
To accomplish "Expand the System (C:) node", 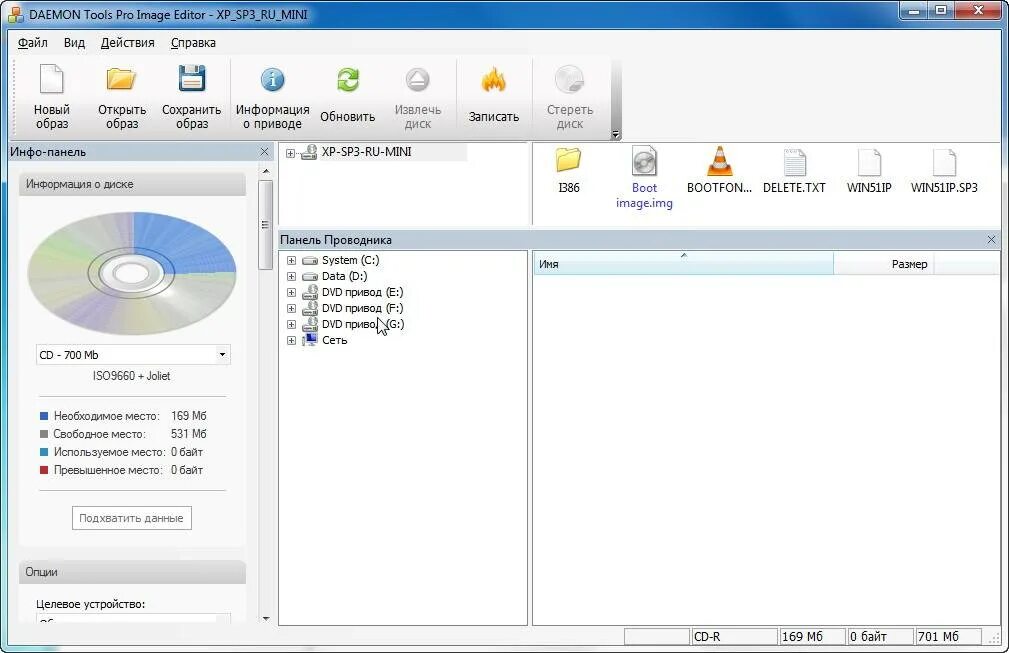I will pos(292,261).
